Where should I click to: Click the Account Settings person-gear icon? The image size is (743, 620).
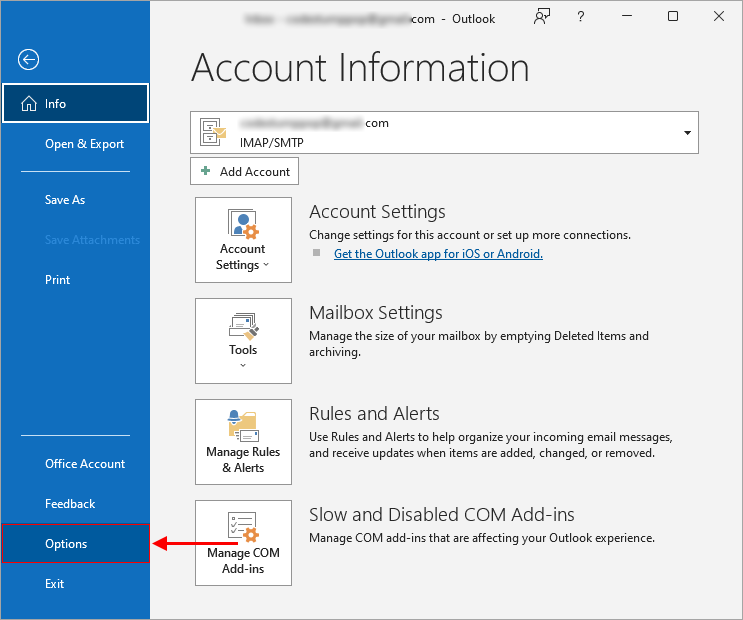243,224
